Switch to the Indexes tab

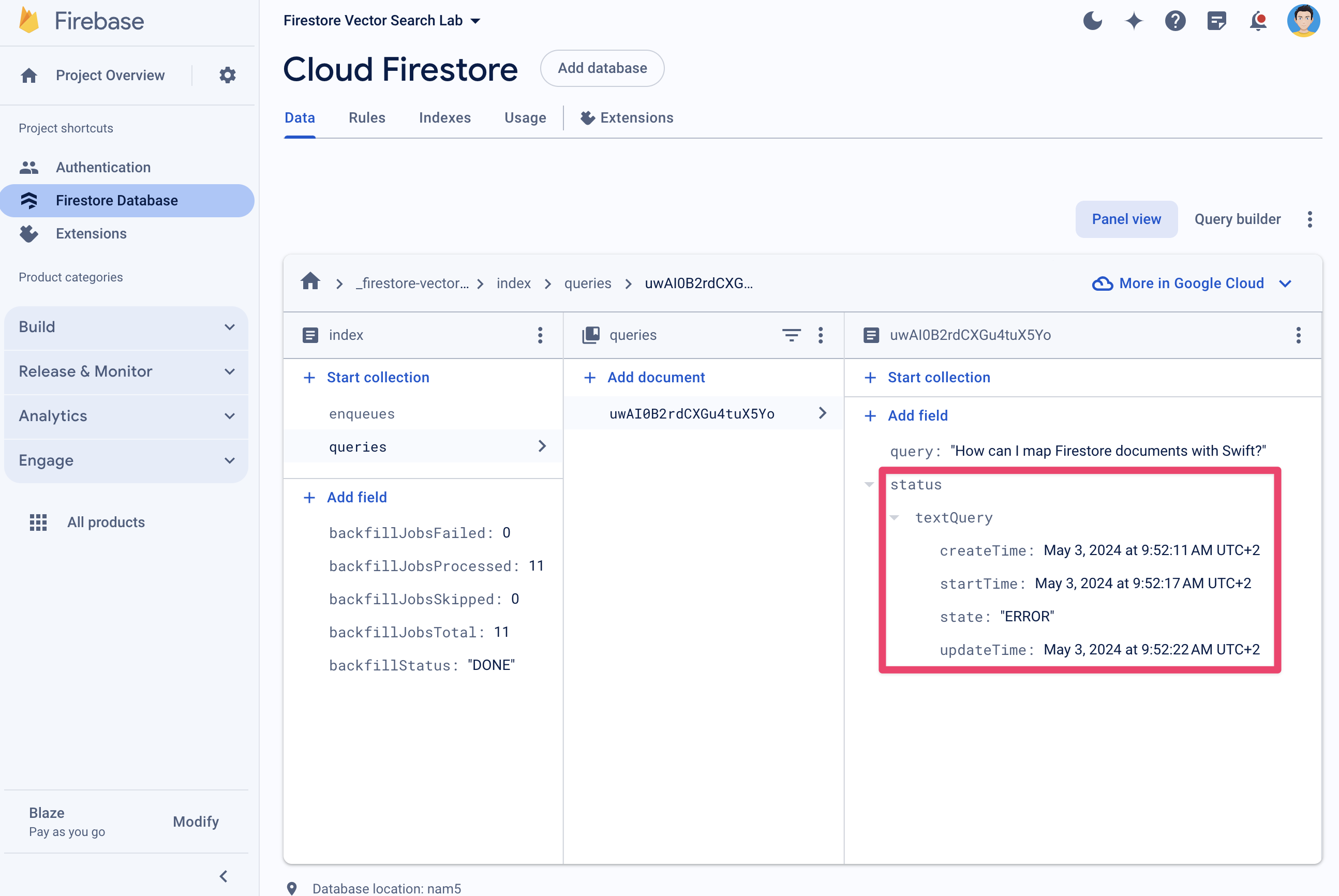[x=444, y=118]
